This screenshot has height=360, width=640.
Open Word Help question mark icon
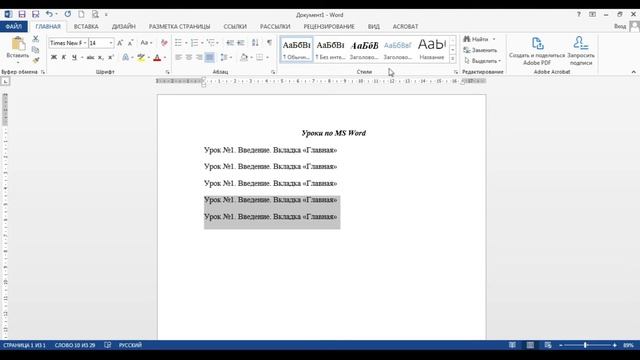(x=578, y=14)
